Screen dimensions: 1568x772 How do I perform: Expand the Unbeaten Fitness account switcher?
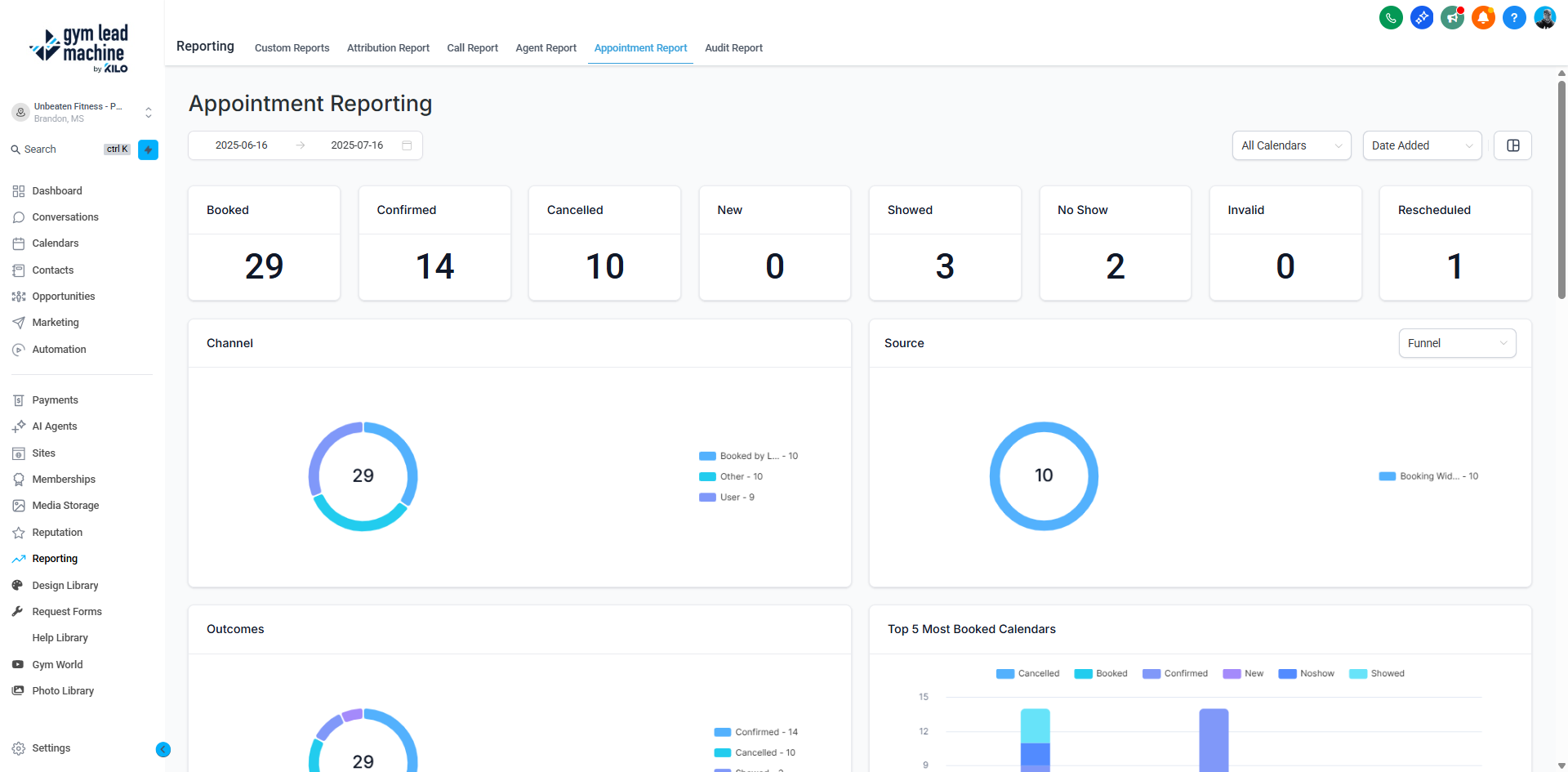pyautogui.click(x=82, y=112)
